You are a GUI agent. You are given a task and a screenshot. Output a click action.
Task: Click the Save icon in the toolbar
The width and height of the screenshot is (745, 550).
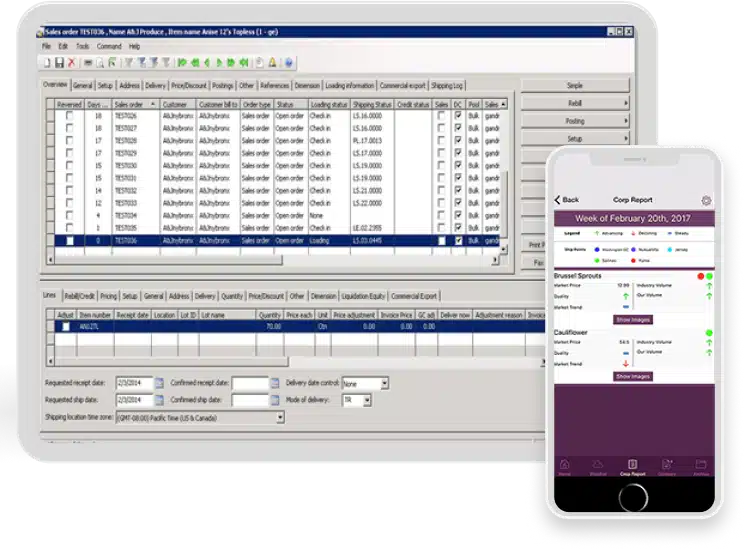(x=59, y=62)
